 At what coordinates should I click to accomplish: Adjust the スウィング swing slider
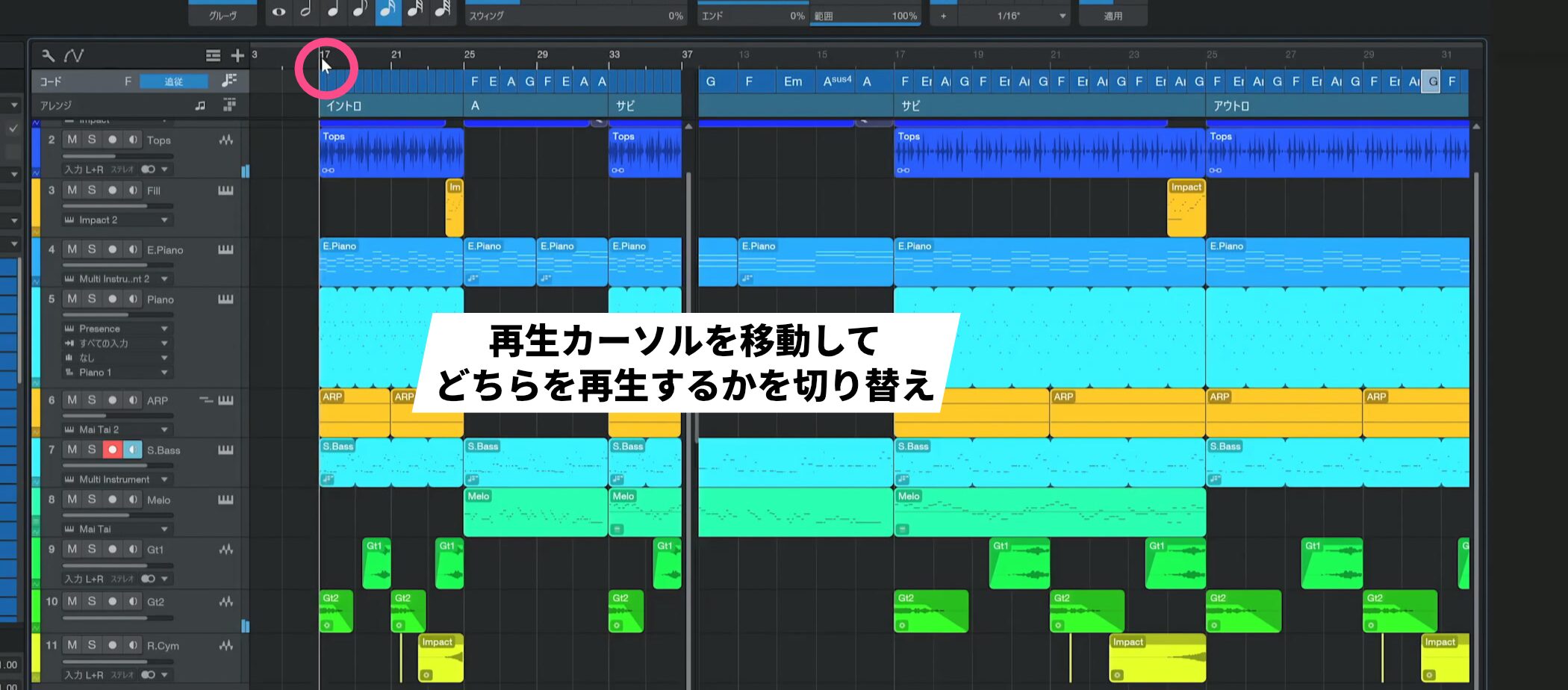click(x=575, y=15)
